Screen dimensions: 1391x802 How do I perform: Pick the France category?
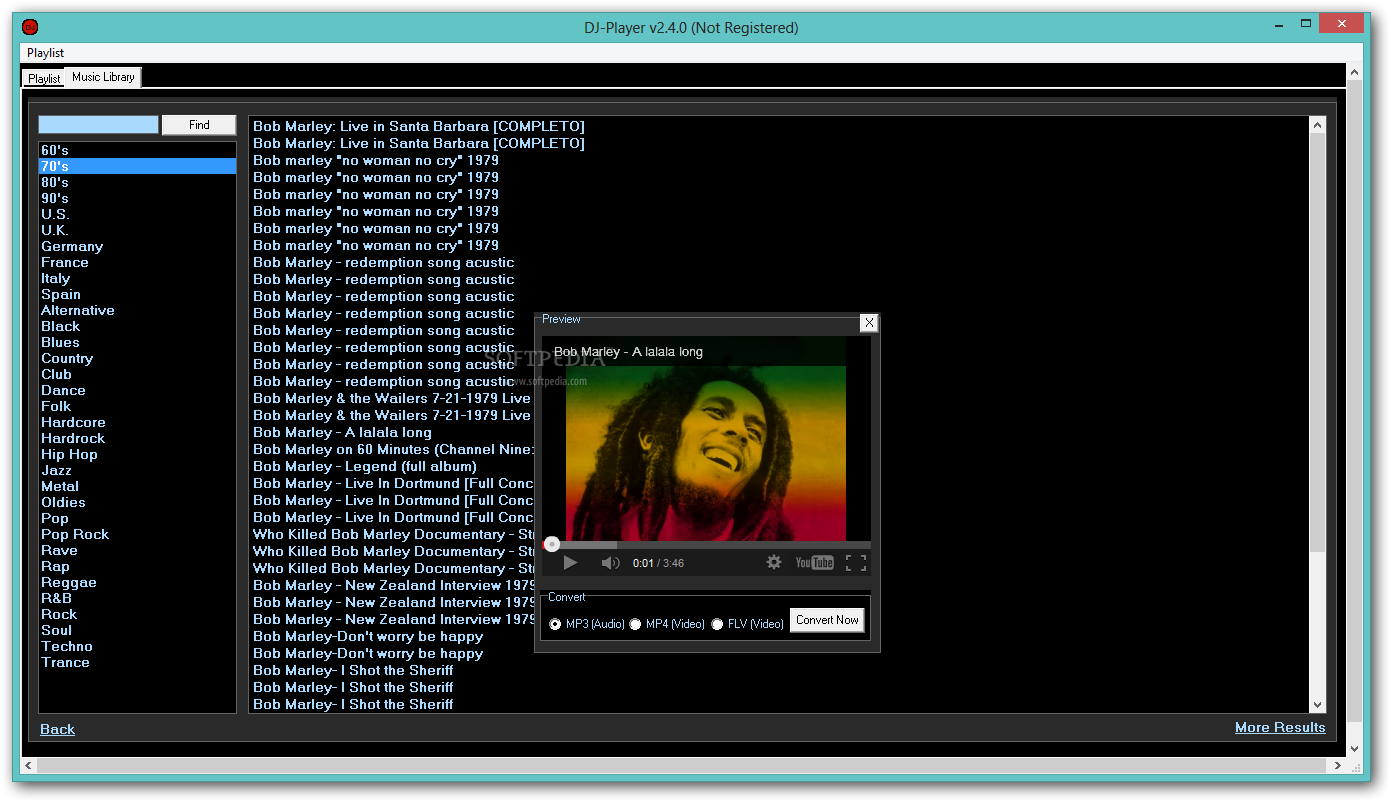pos(137,262)
